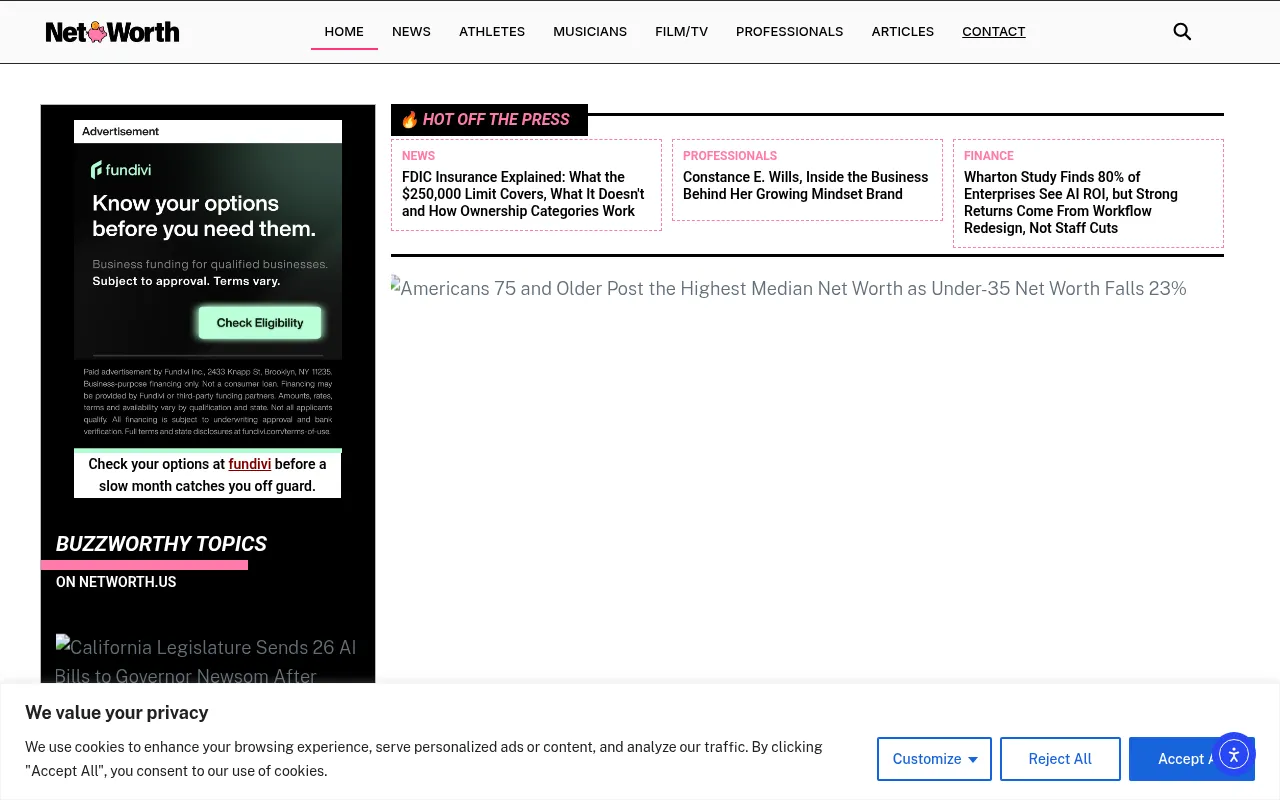Click the BUZZWORTHY TOPICS heading
The width and height of the screenshot is (1280, 800).
coord(161,544)
